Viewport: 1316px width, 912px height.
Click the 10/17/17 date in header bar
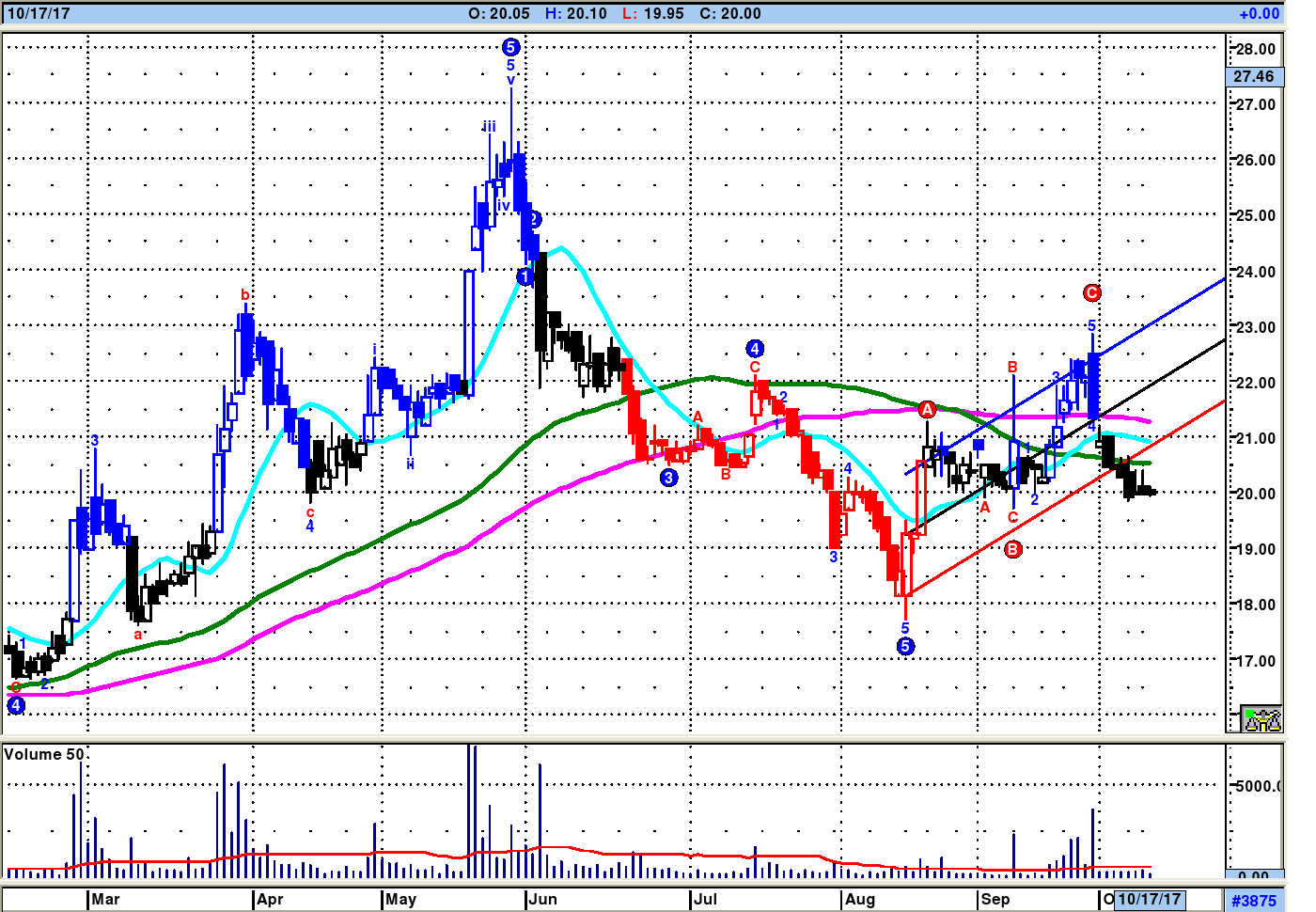pos(39,14)
